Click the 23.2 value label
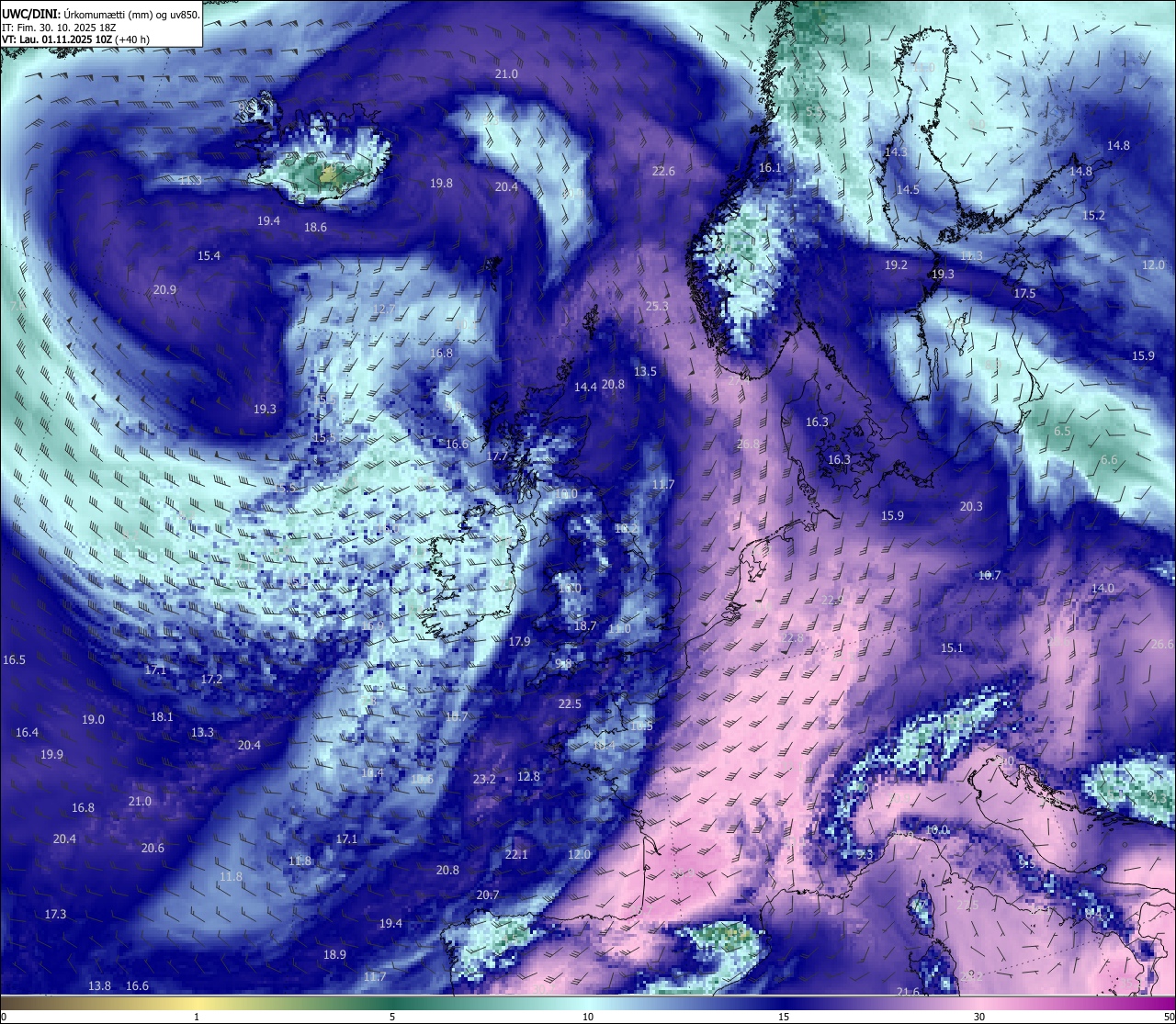This screenshot has width=1176, height=1024. 484,779
